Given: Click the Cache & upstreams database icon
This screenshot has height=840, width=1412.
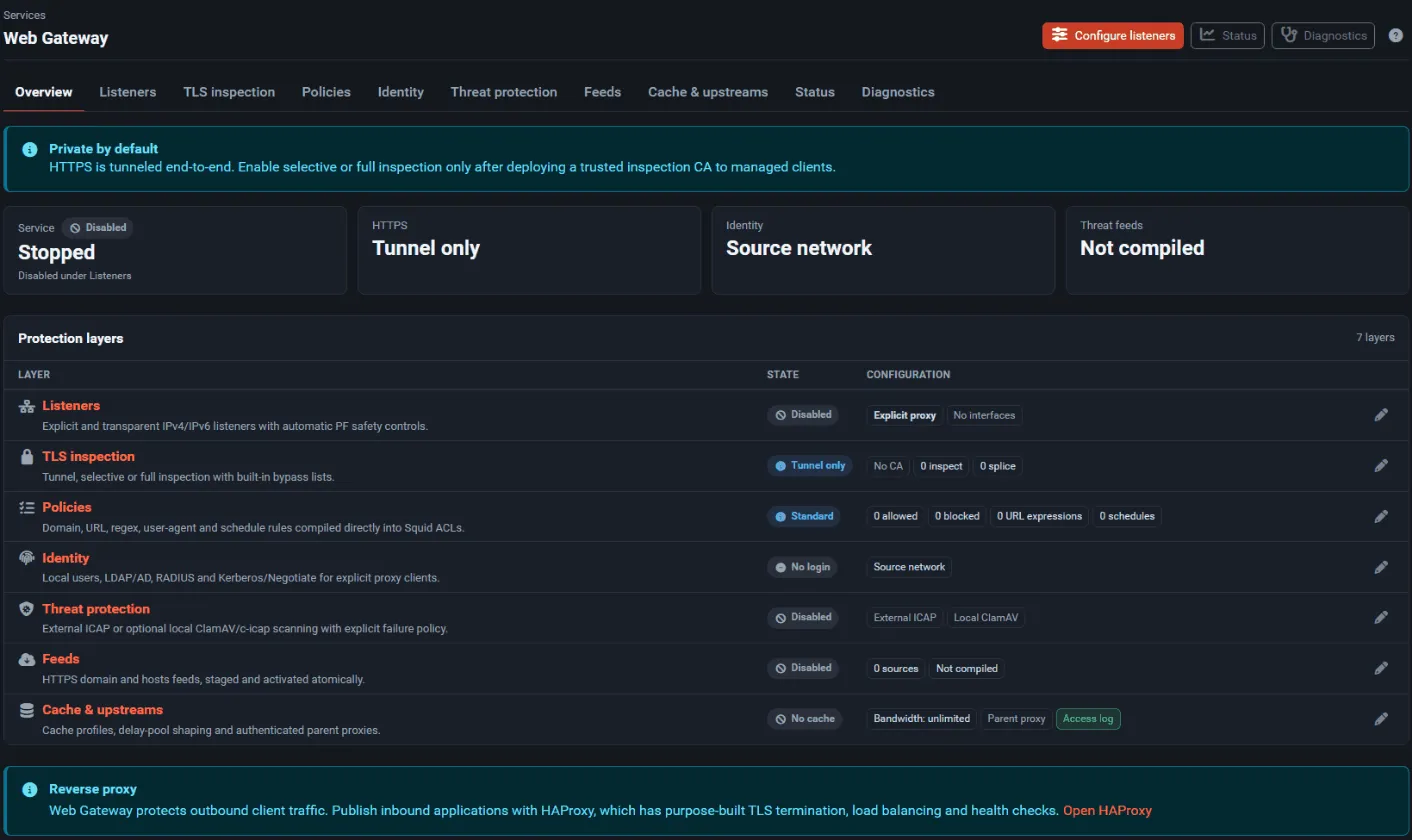Looking at the screenshot, I should [x=27, y=710].
